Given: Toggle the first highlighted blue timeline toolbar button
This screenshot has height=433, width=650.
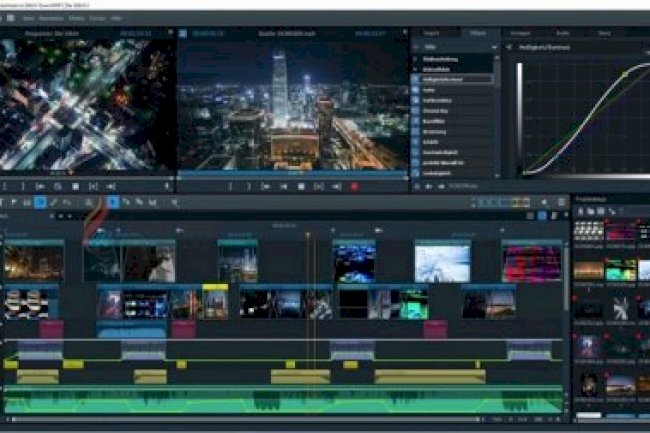Looking at the screenshot, I should [40, 203].
